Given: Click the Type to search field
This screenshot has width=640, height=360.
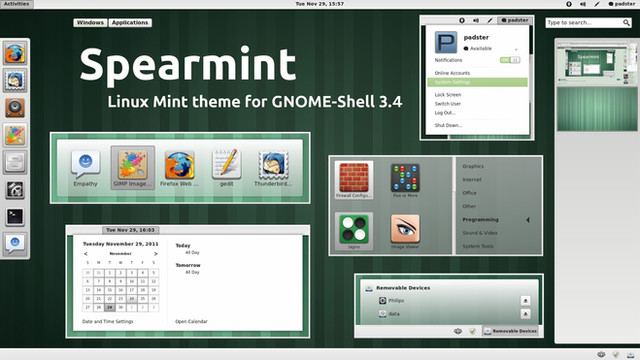Looking at the screenshot, I should pos(589,23).
